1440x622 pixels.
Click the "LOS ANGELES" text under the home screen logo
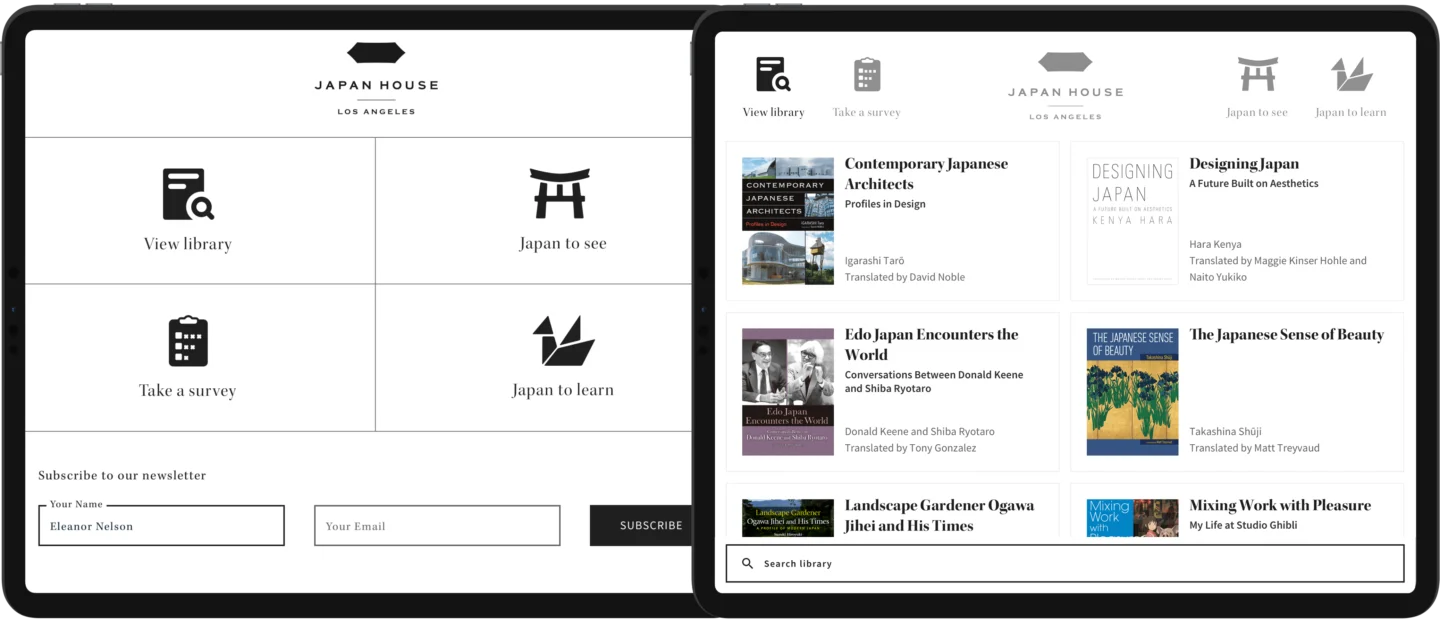tap(376, 112)
